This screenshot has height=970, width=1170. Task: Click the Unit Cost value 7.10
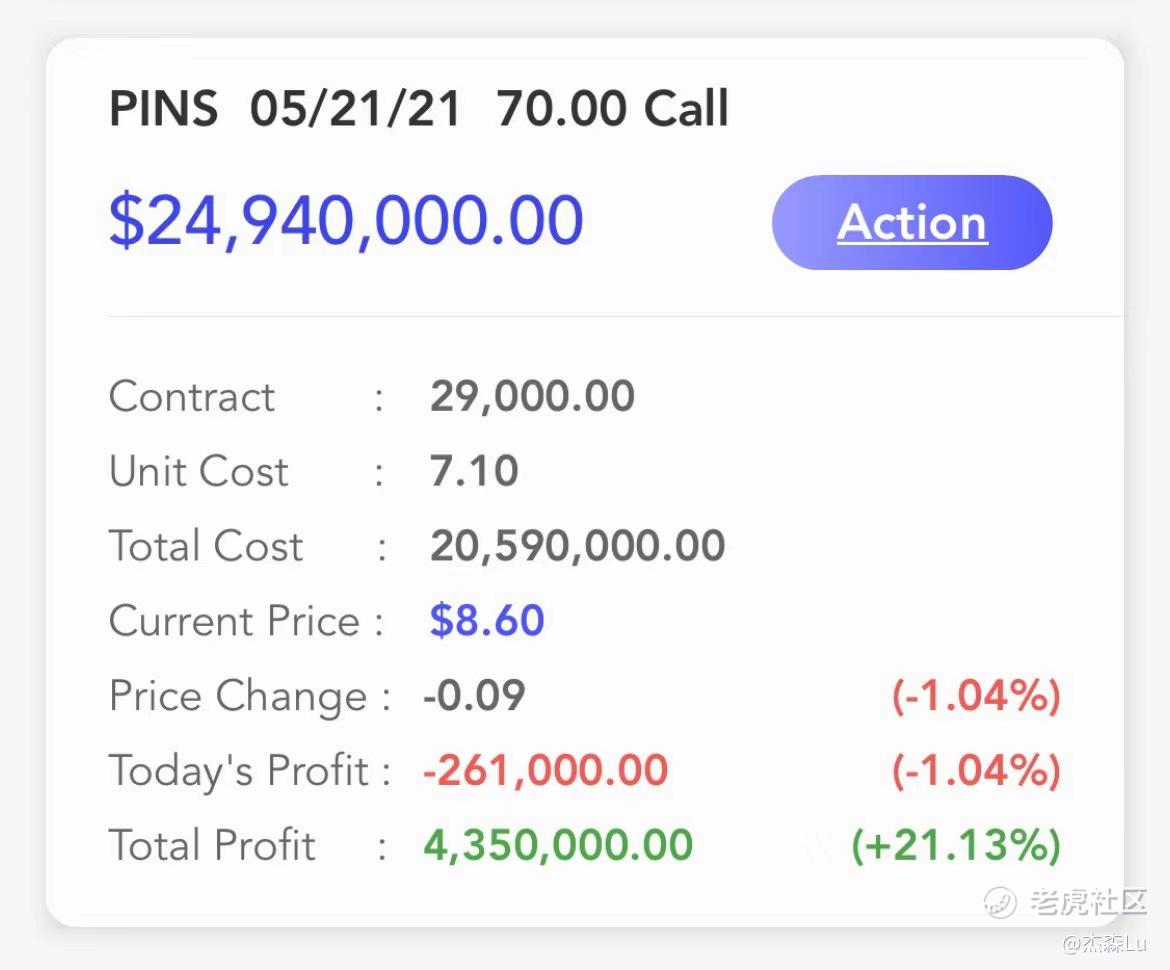474,471
